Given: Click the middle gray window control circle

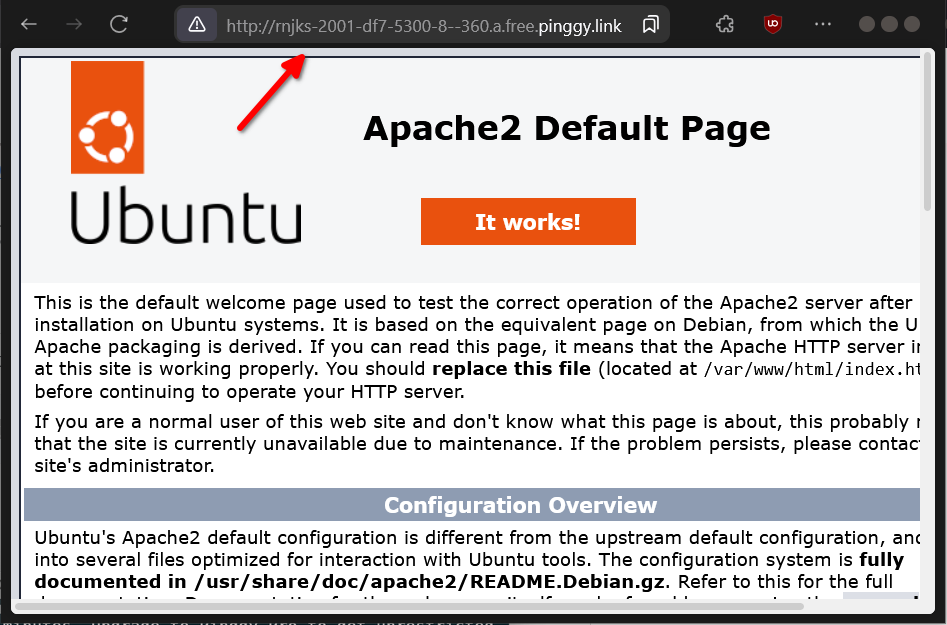Looking at the screenshot, I should click(x=889, y=24).
